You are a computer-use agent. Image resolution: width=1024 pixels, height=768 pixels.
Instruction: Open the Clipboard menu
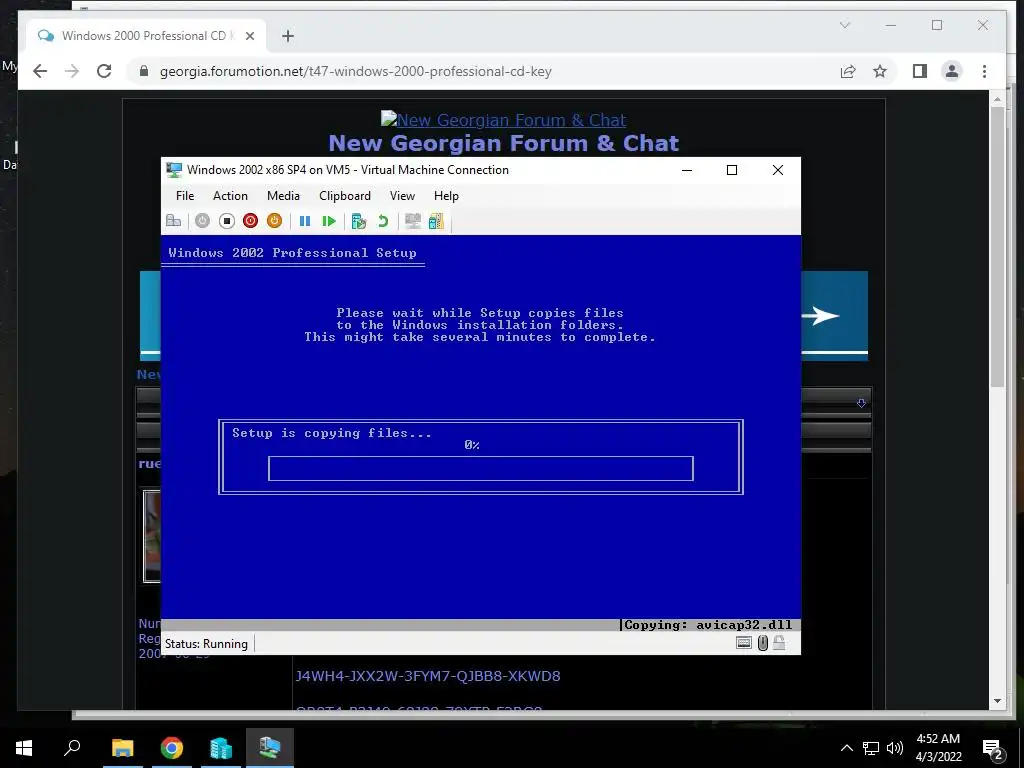[x=345, y=196]
